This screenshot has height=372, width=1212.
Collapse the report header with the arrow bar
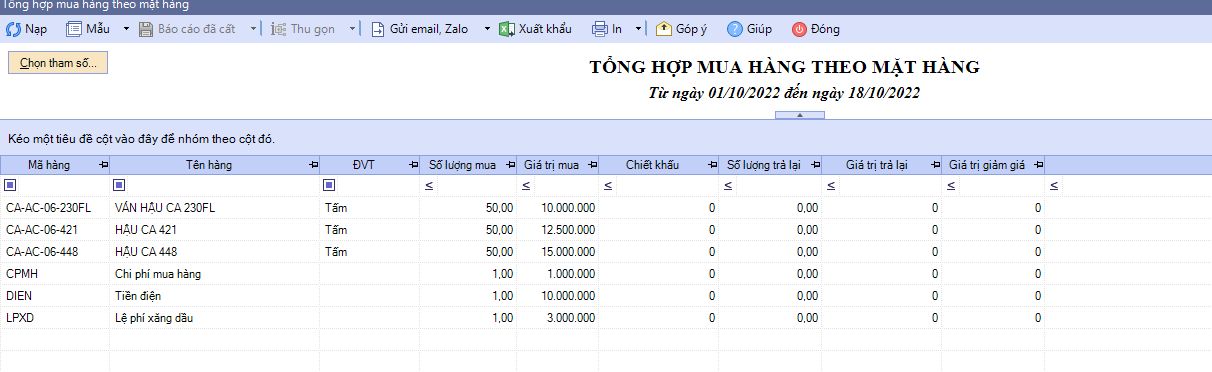[800, 115]
